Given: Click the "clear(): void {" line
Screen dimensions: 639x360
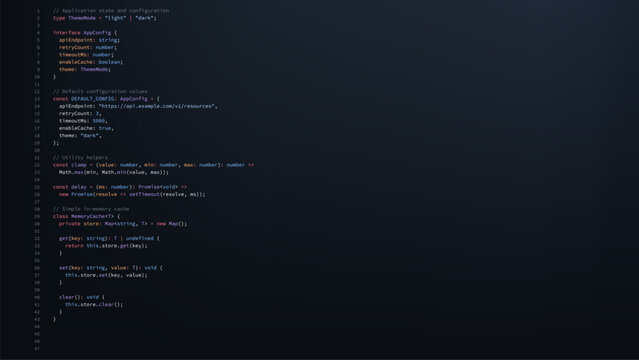Looking at the screenshot, I should (x=82, y=297).
